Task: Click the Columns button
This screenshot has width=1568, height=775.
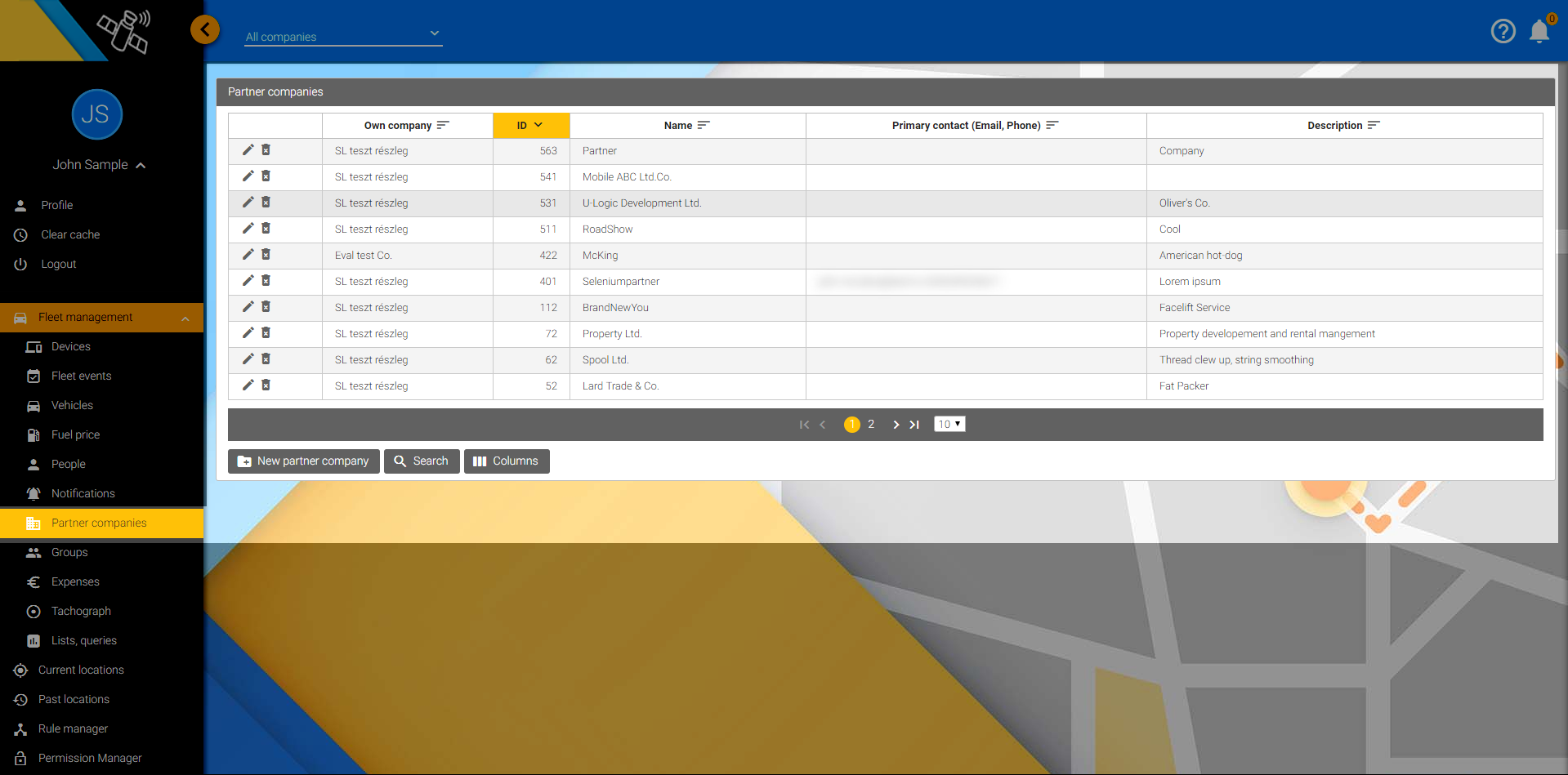Action: pyautogui.click(x=507, y=461)
